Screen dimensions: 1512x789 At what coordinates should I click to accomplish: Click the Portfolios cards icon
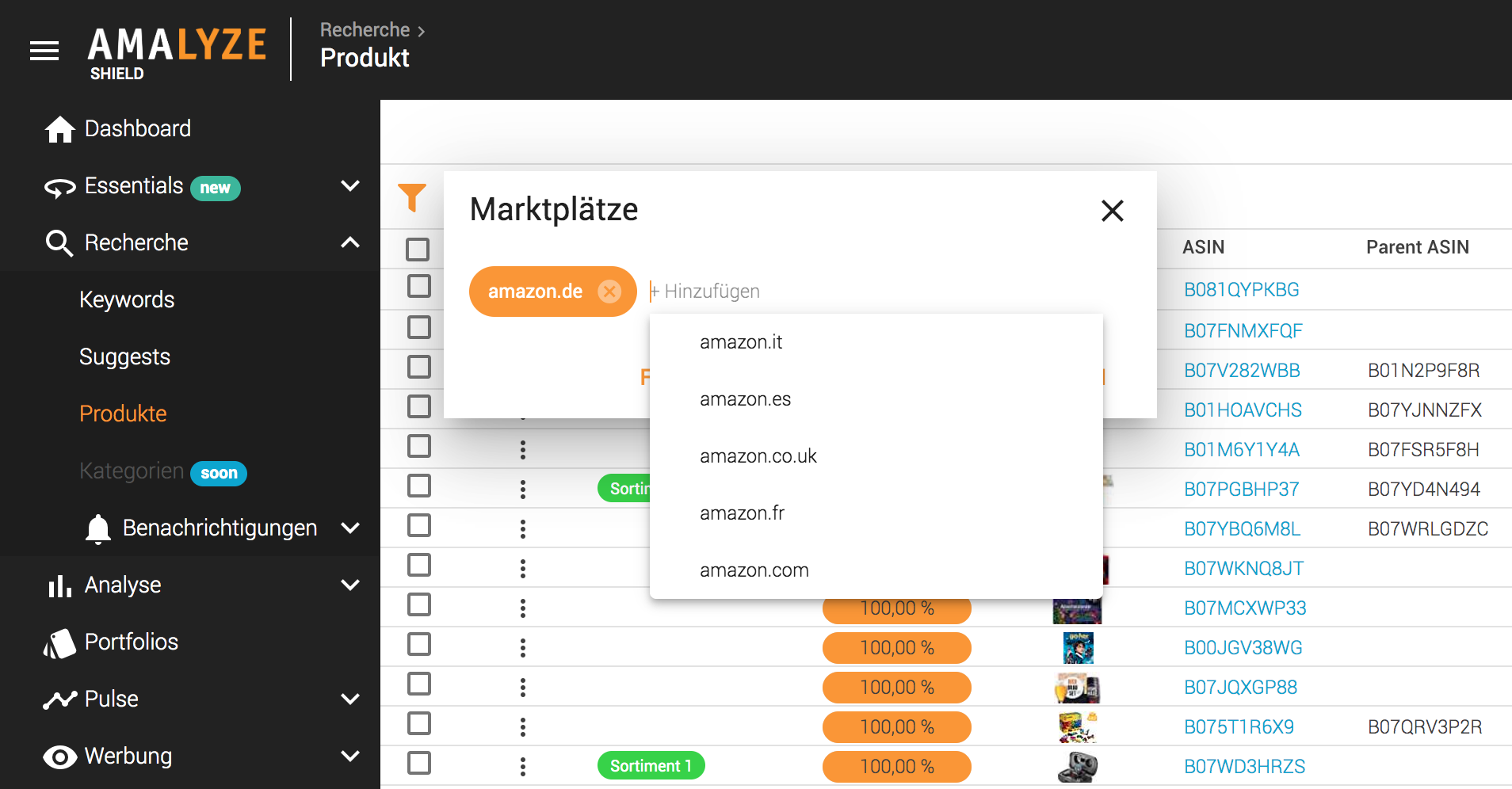click(x=59, y=643)
